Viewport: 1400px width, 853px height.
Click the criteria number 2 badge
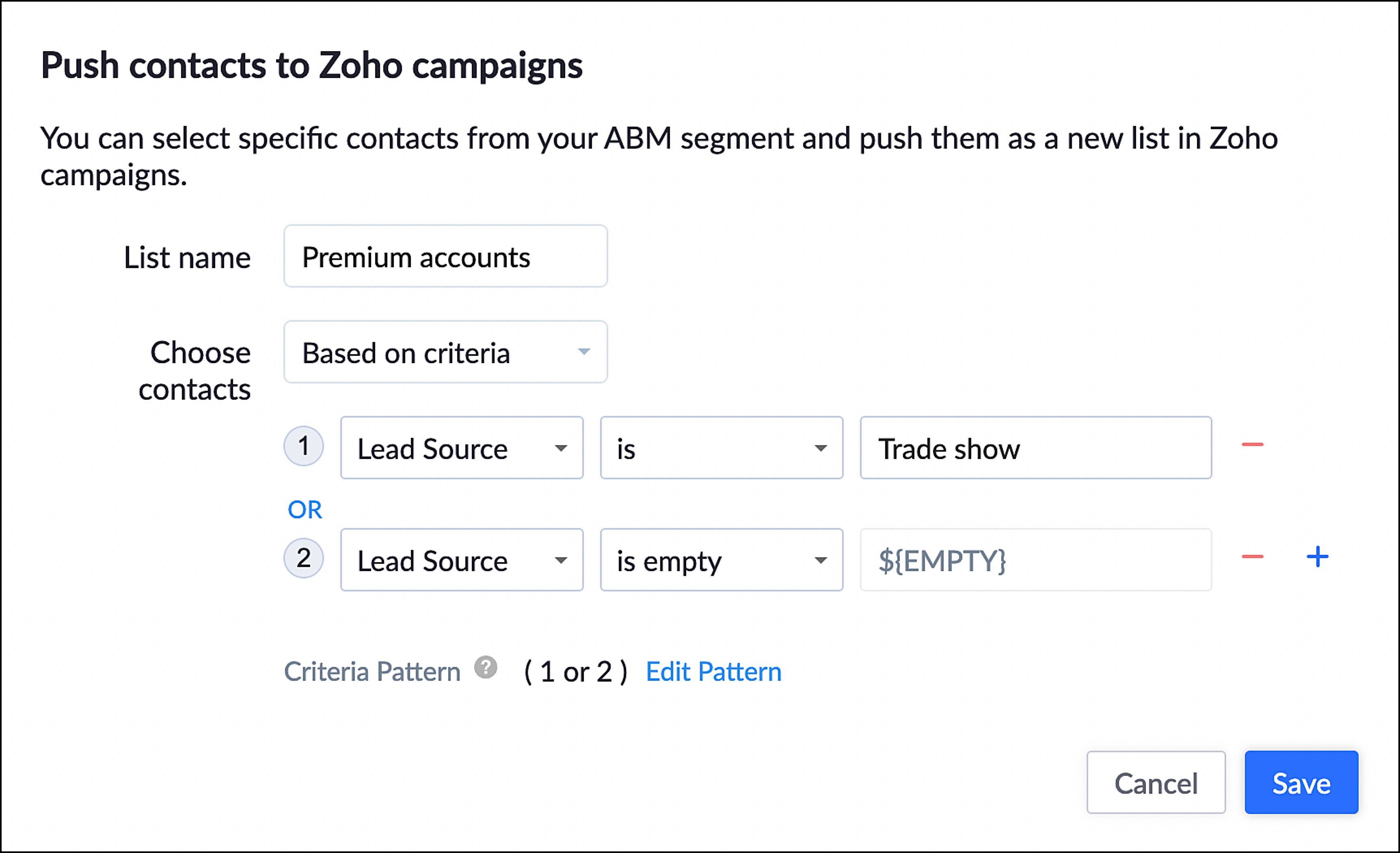pos(304,558)
